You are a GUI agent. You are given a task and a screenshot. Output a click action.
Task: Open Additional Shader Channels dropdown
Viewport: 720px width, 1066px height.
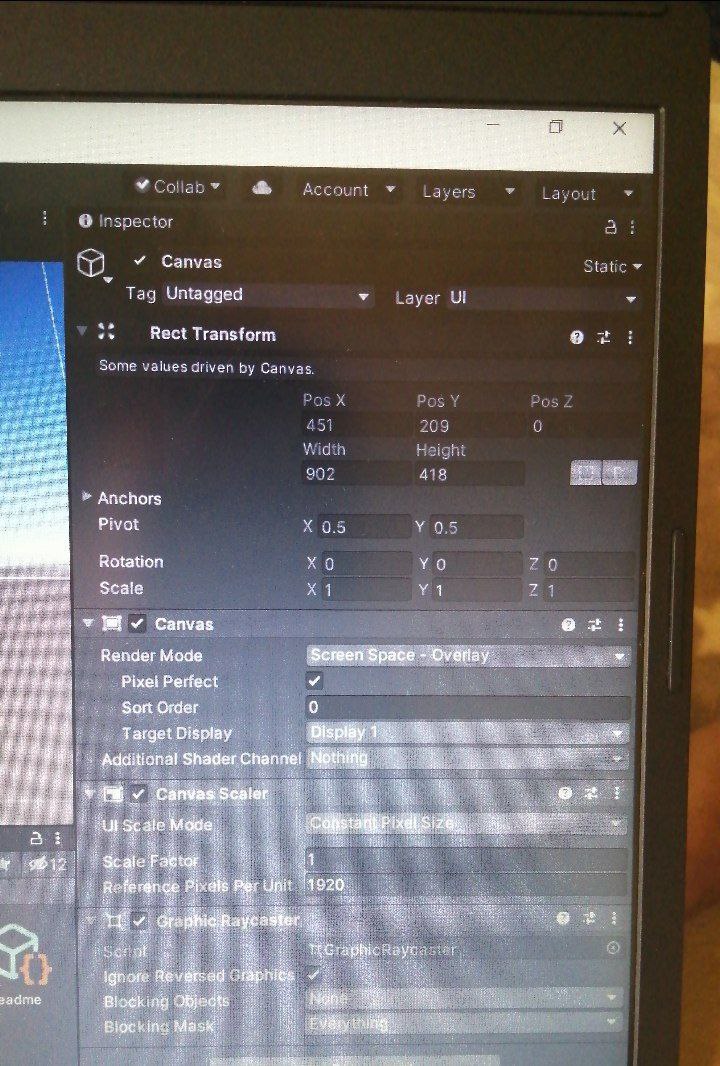(x=468, y=758)
